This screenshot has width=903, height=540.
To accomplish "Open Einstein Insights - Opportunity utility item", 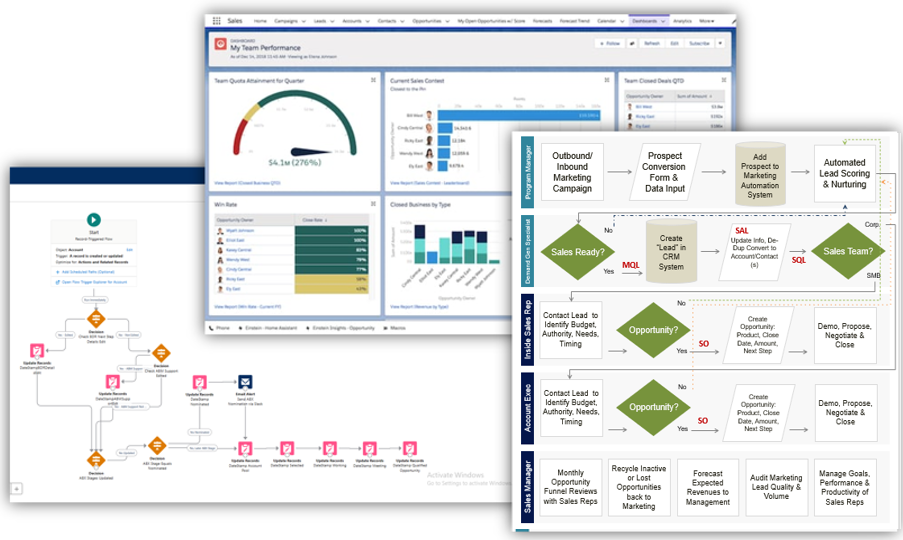I will [340, 328].
